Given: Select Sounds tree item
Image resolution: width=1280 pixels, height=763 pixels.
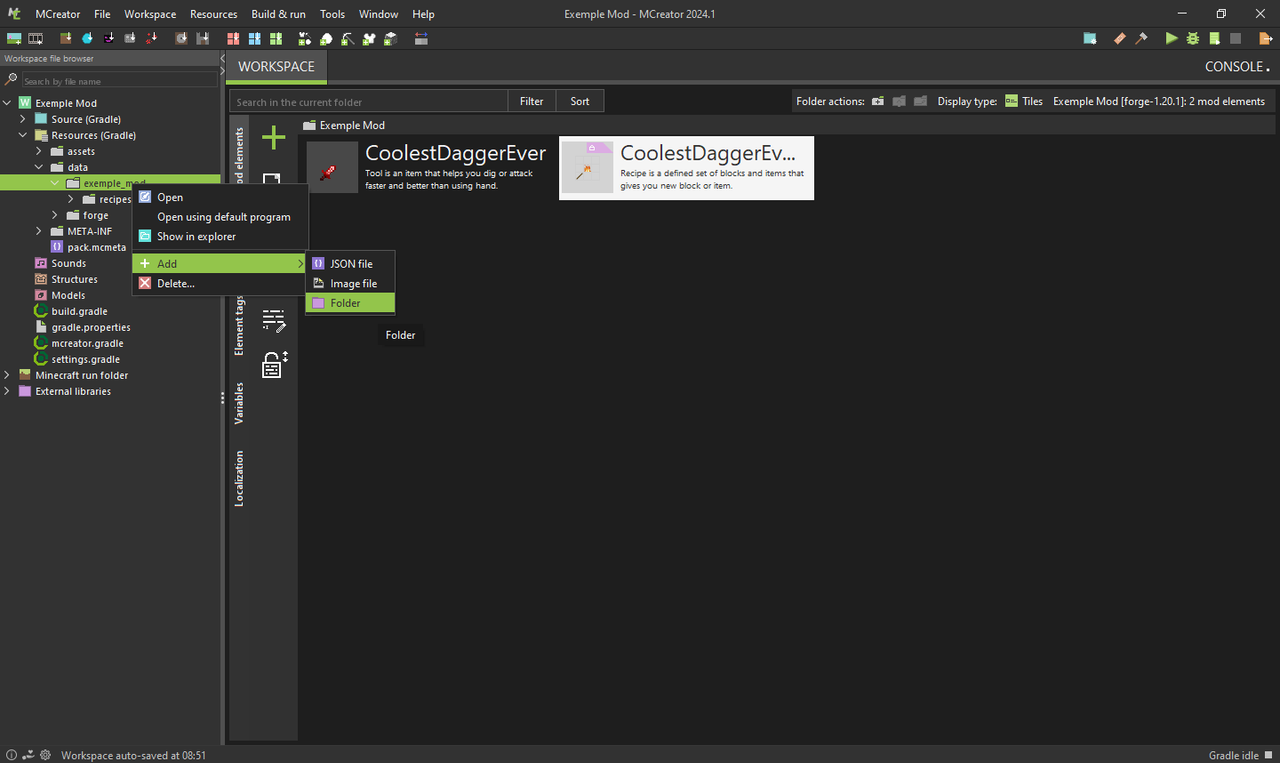Looking at the screenshot, I should 61,263.
